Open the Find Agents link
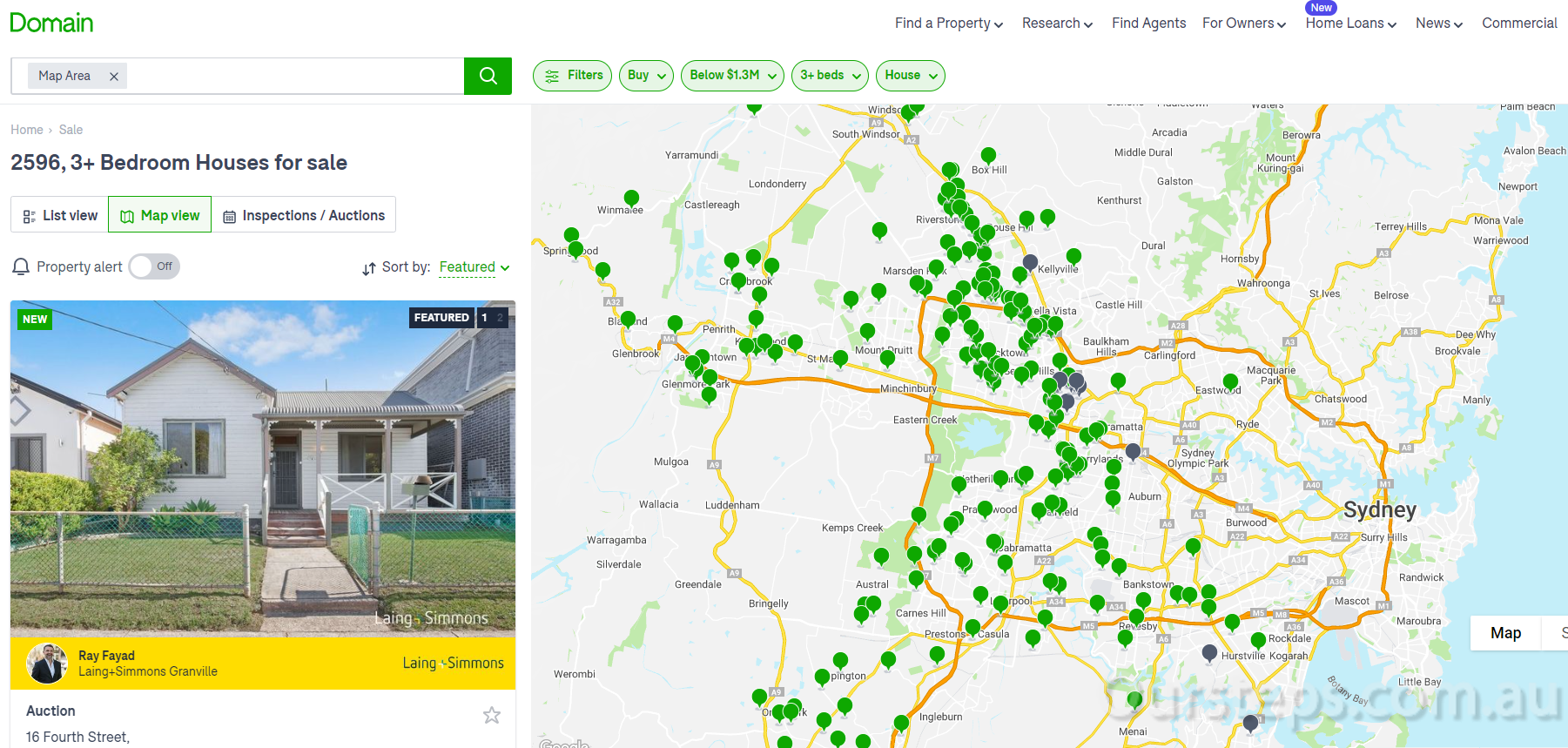The height and width of the screenshot is (748, 1568). point(1148,24)
